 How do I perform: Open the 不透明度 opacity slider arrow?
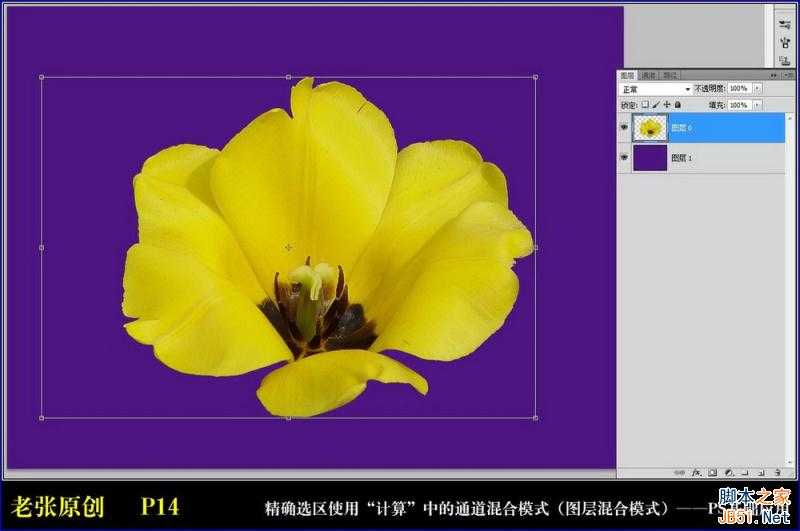pos(757,88)
